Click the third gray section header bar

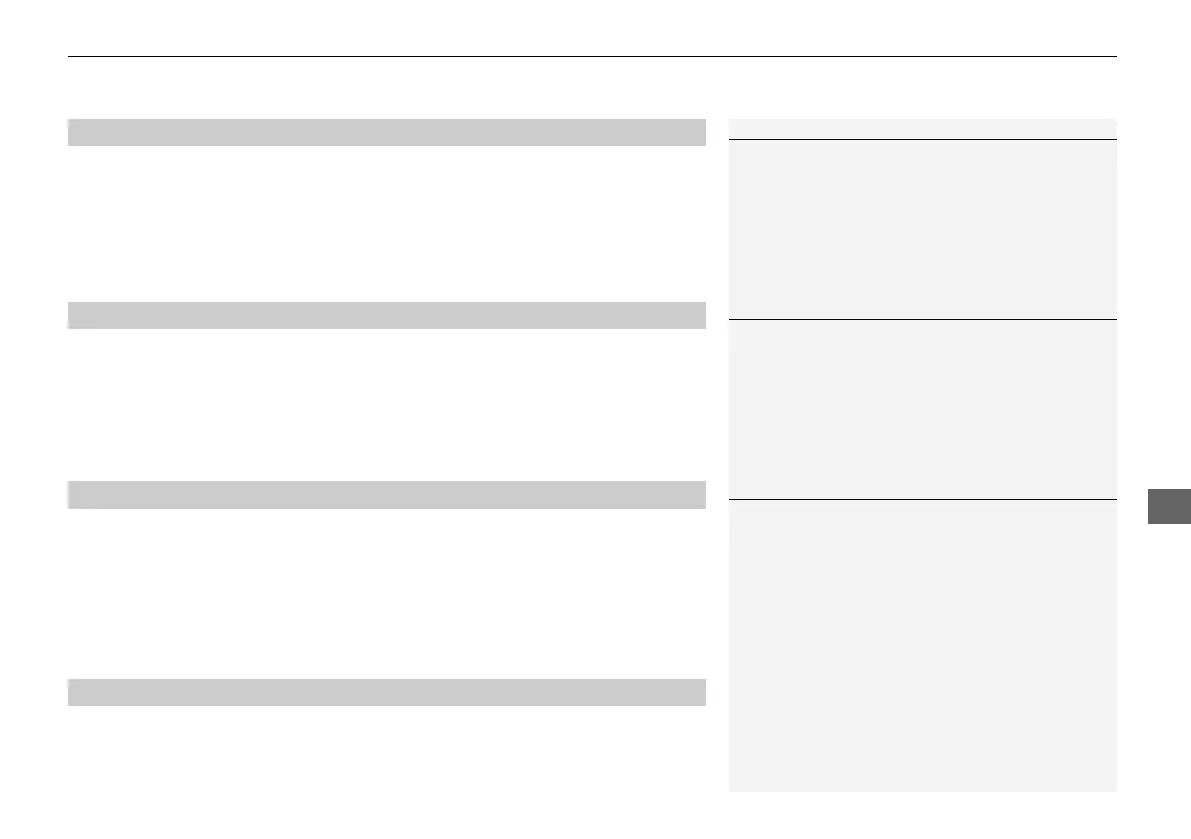(386, 495)
